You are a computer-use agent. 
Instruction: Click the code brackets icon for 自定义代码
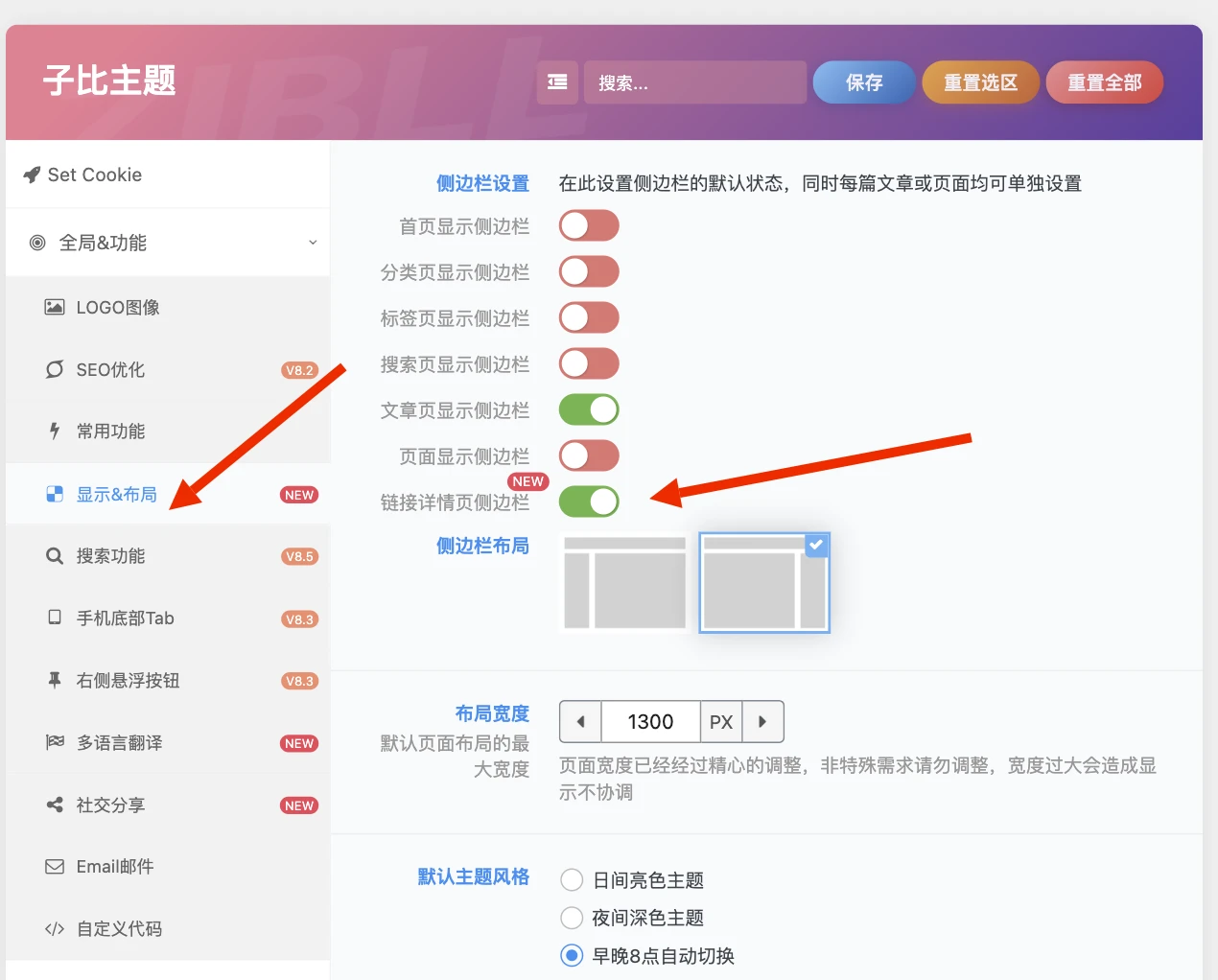point(55,928)
